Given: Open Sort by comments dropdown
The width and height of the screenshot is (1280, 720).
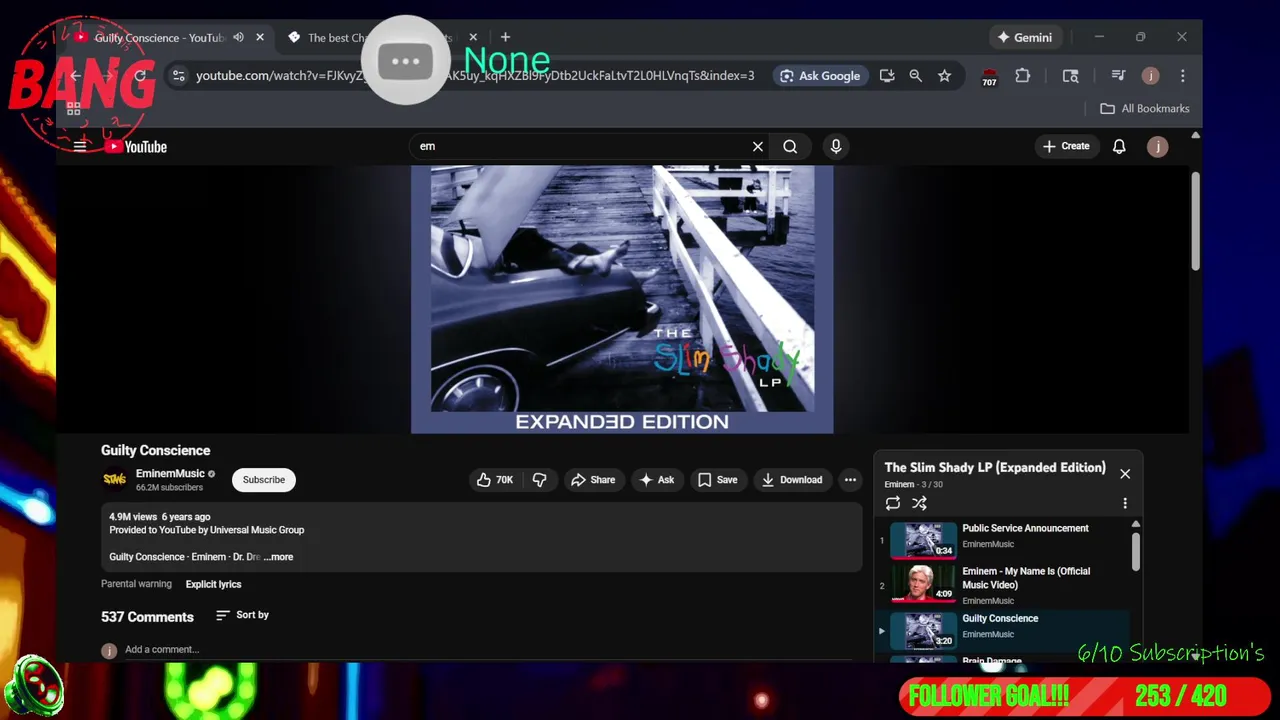Looking at the screenshot, I should (x=242, y=615).
